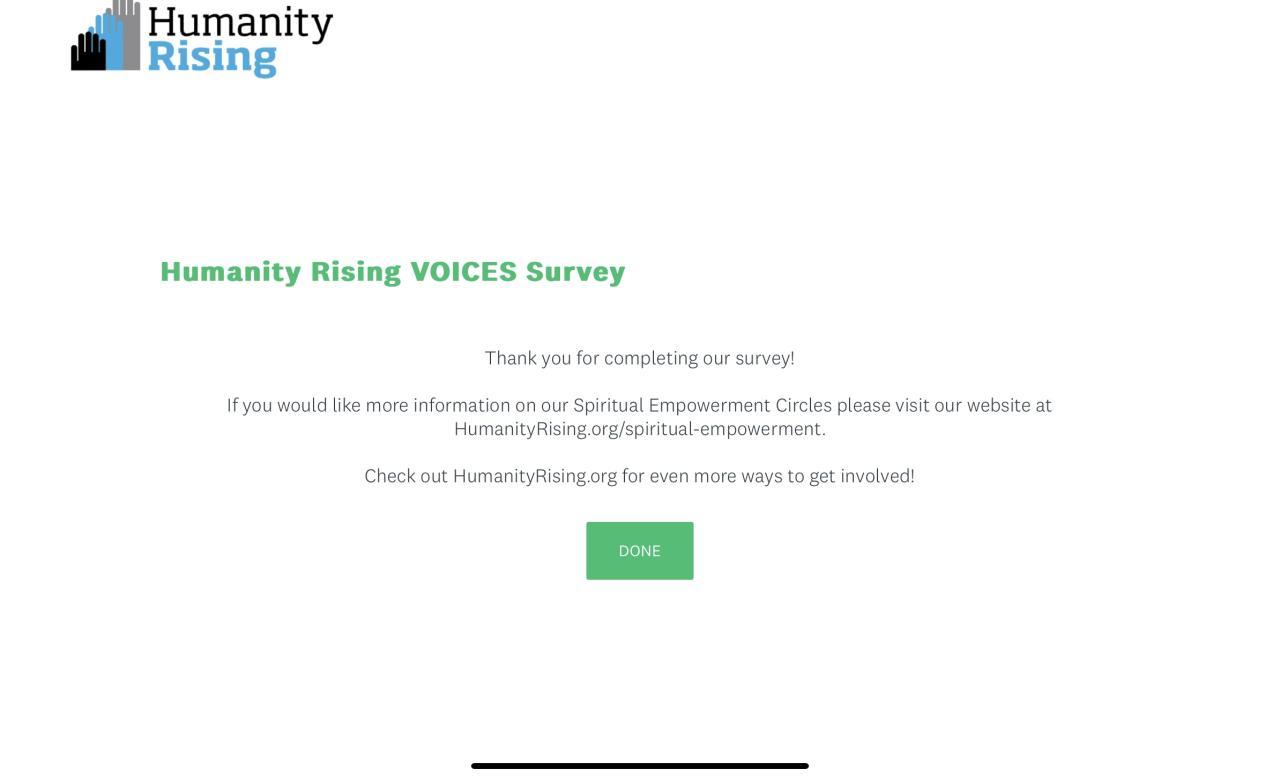Click the black "Humanity" word in the logo
Screen dimensions: 1280x777
coord(240,24)
